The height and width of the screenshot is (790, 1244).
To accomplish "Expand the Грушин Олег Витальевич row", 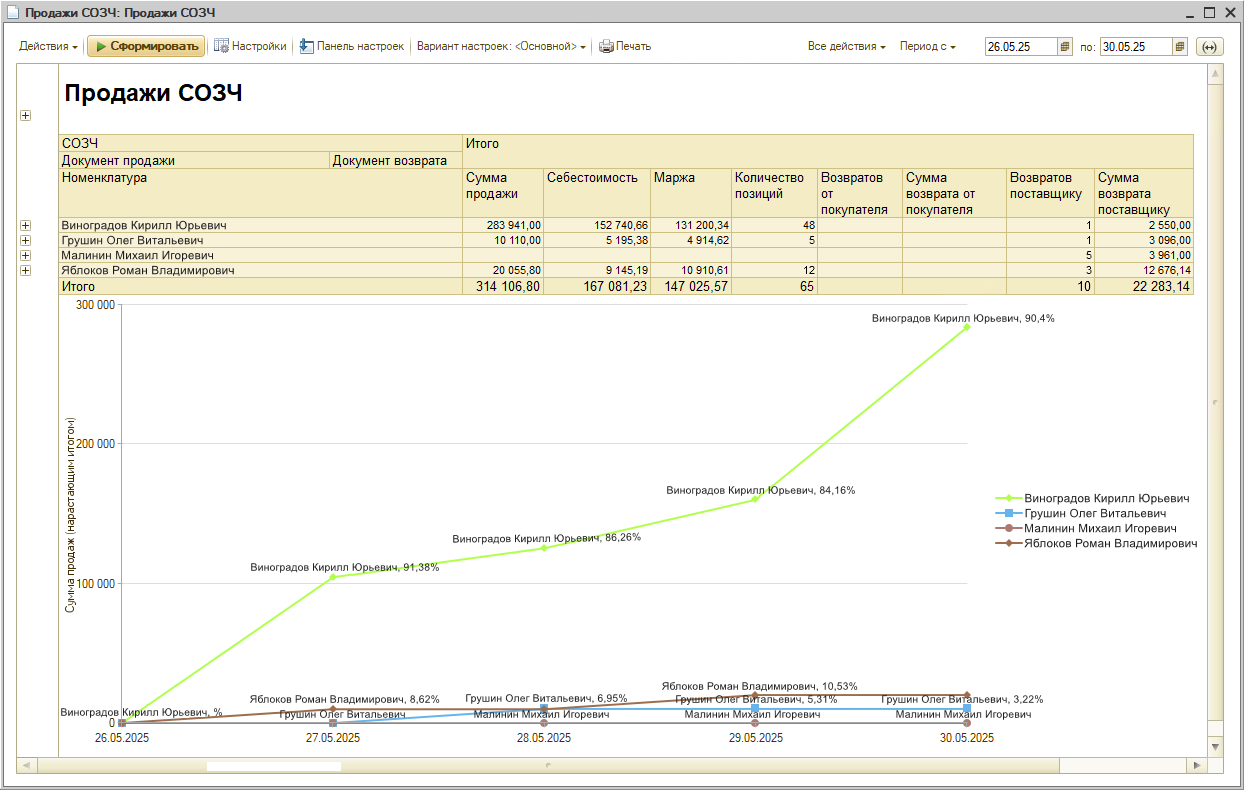I will coord(25,241).
